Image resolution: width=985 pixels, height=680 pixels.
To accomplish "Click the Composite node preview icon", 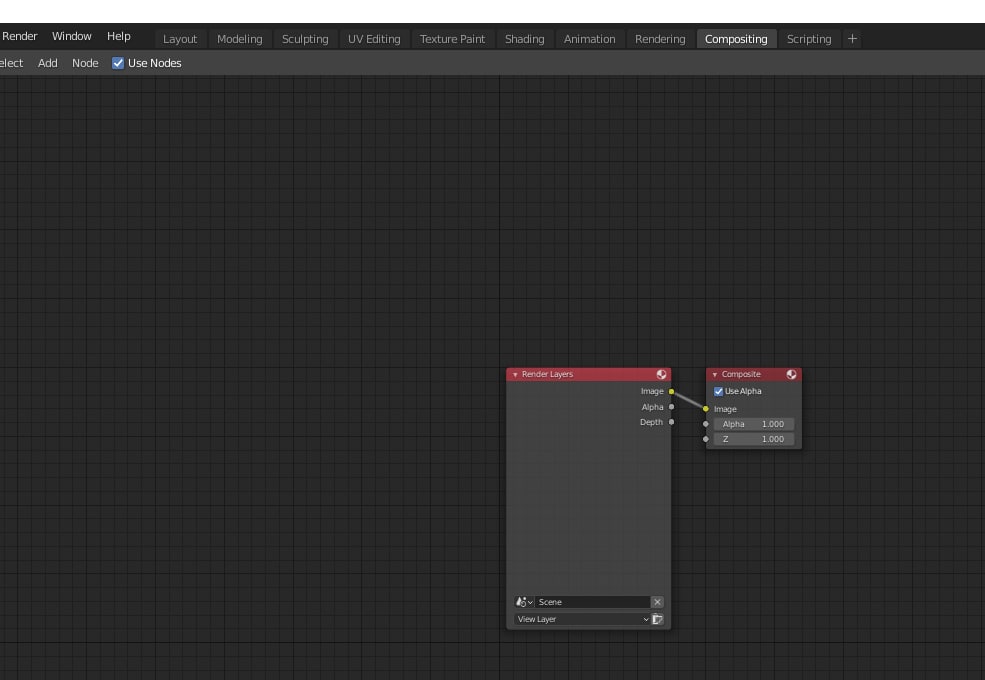I will point(791,375).
